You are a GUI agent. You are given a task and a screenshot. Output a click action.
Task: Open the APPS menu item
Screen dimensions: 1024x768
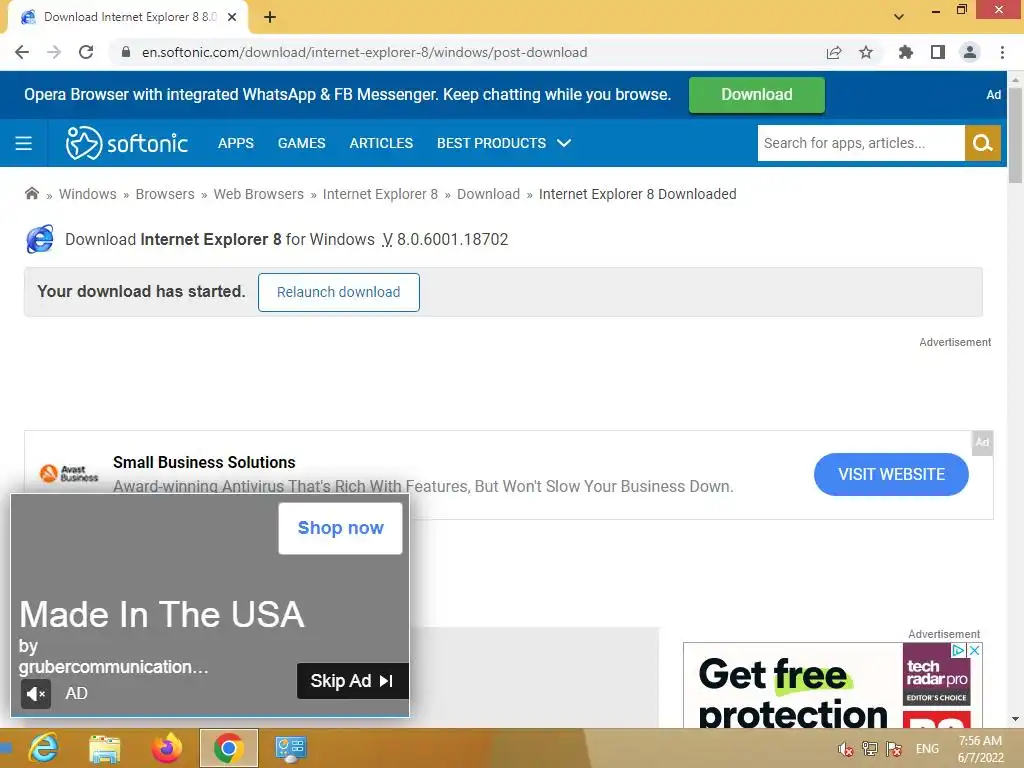point(236,143)
